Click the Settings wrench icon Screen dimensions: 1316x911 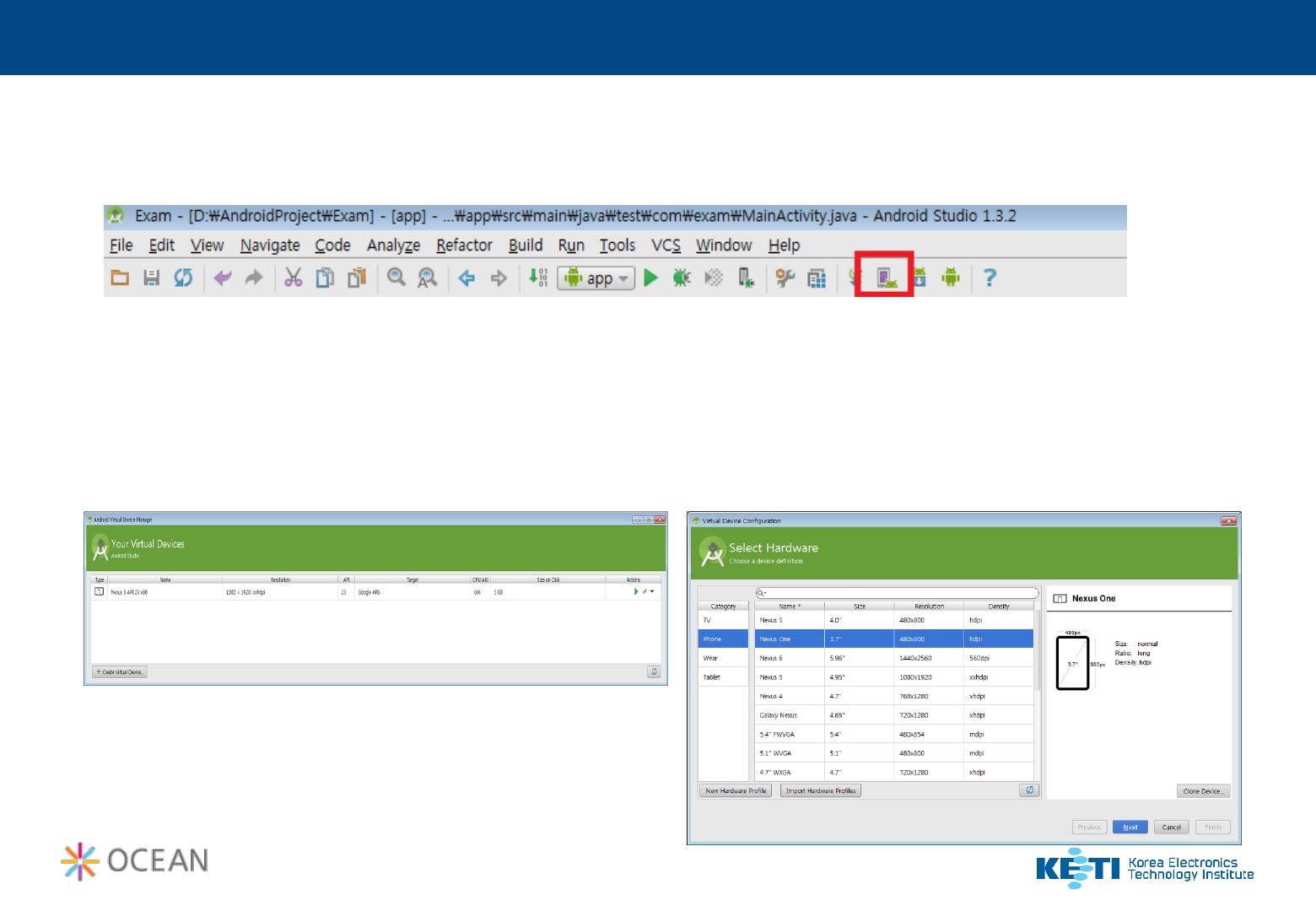(785, 278)
